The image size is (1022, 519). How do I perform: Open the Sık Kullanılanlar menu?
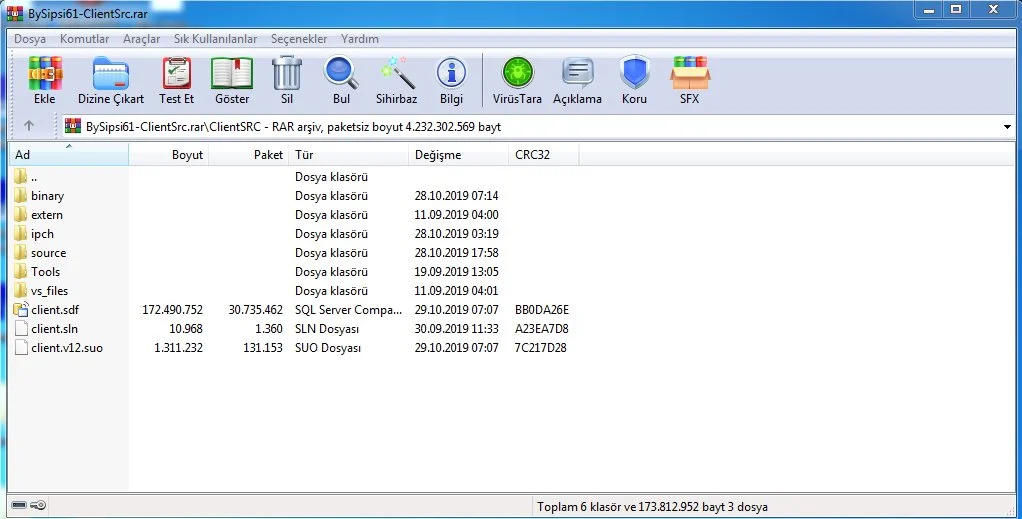pyautogui.click(x=215, y=39)
